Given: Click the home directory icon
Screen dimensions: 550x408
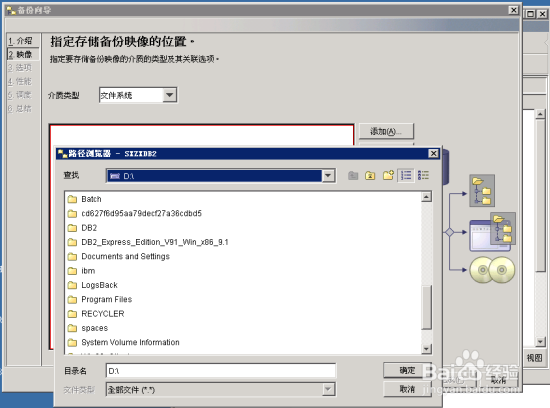Looking at the screenshot, I should pyautogui.click(x=370, y=175).
